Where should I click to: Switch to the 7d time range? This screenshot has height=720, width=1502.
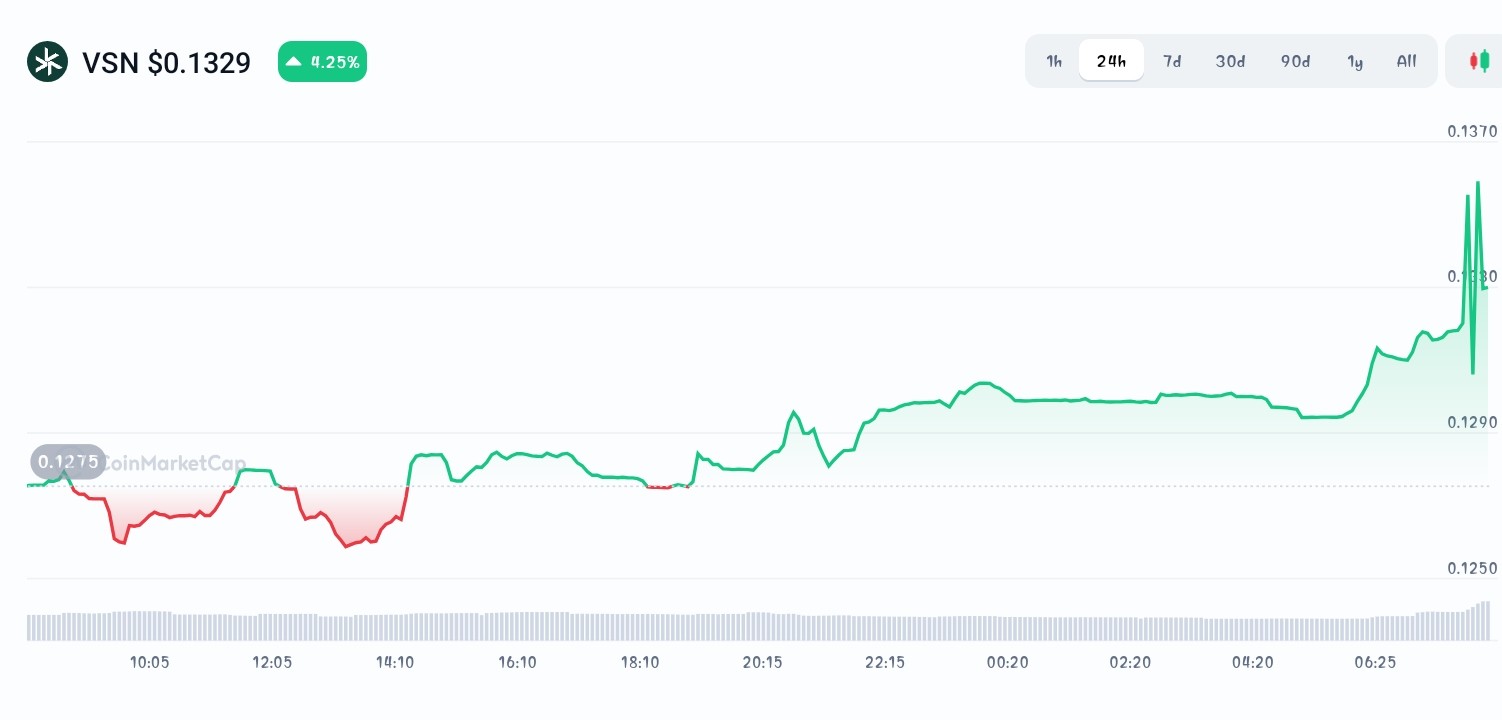click(x=1171, y=61)
